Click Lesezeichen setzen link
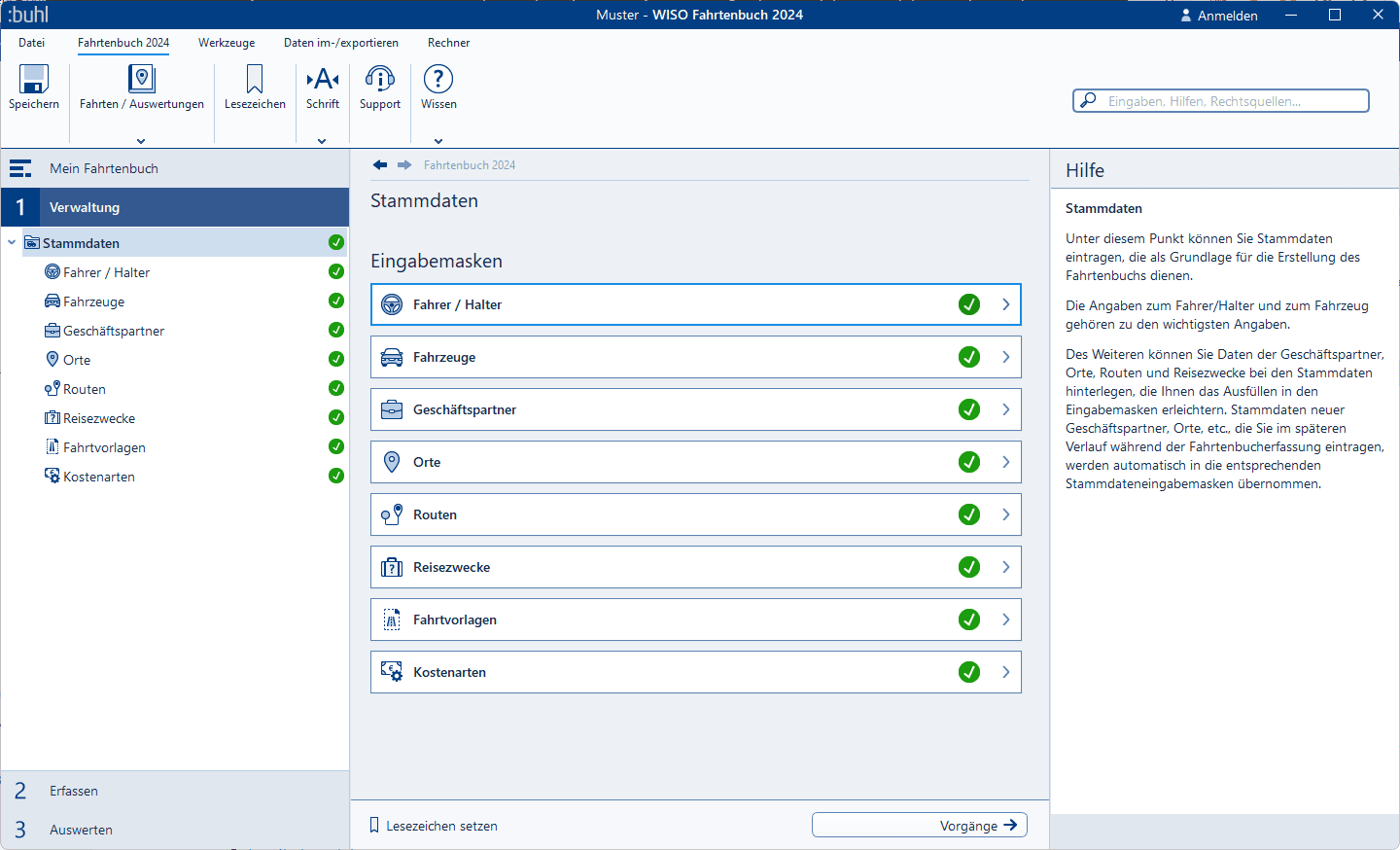The width and height of the screenshot is (1400, 850). [x=441, y=826]
